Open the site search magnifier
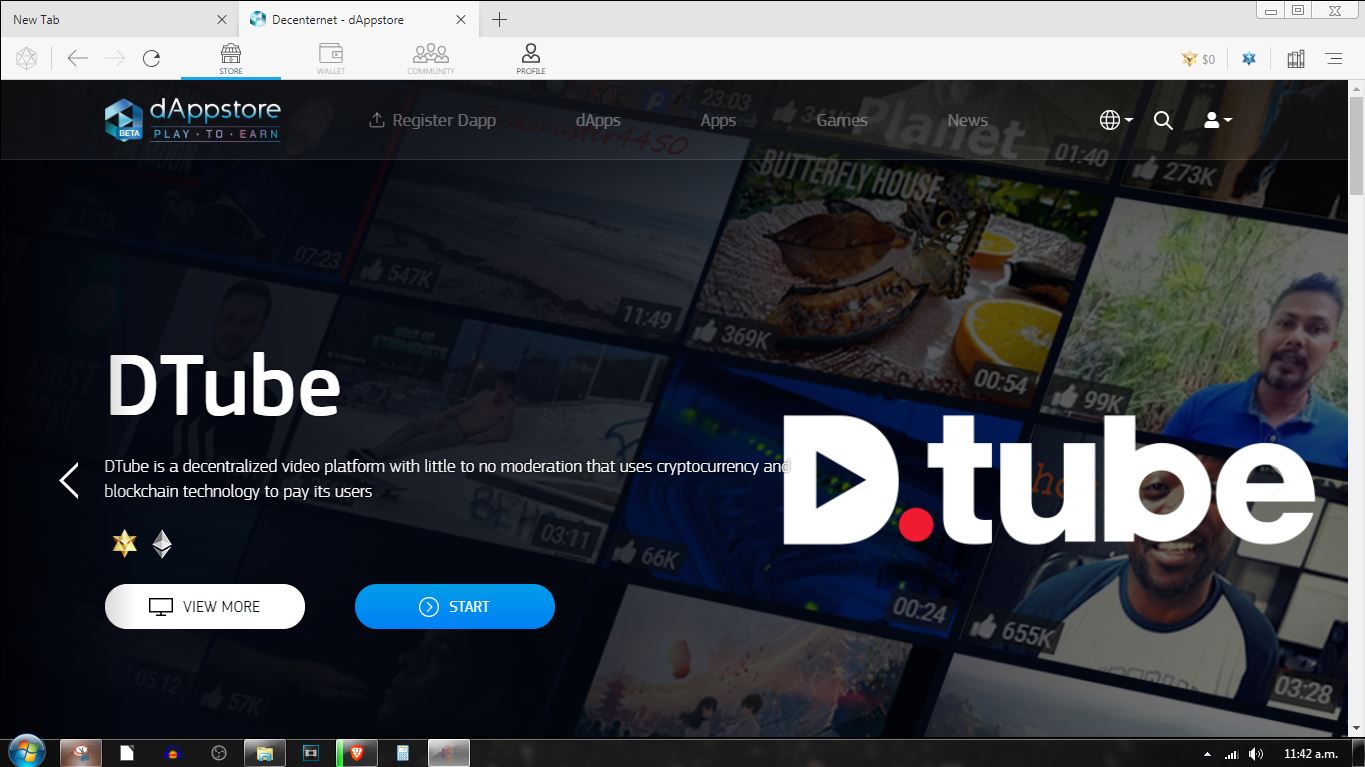This screenshot has width=1365, height=767. coord(1163,120)
